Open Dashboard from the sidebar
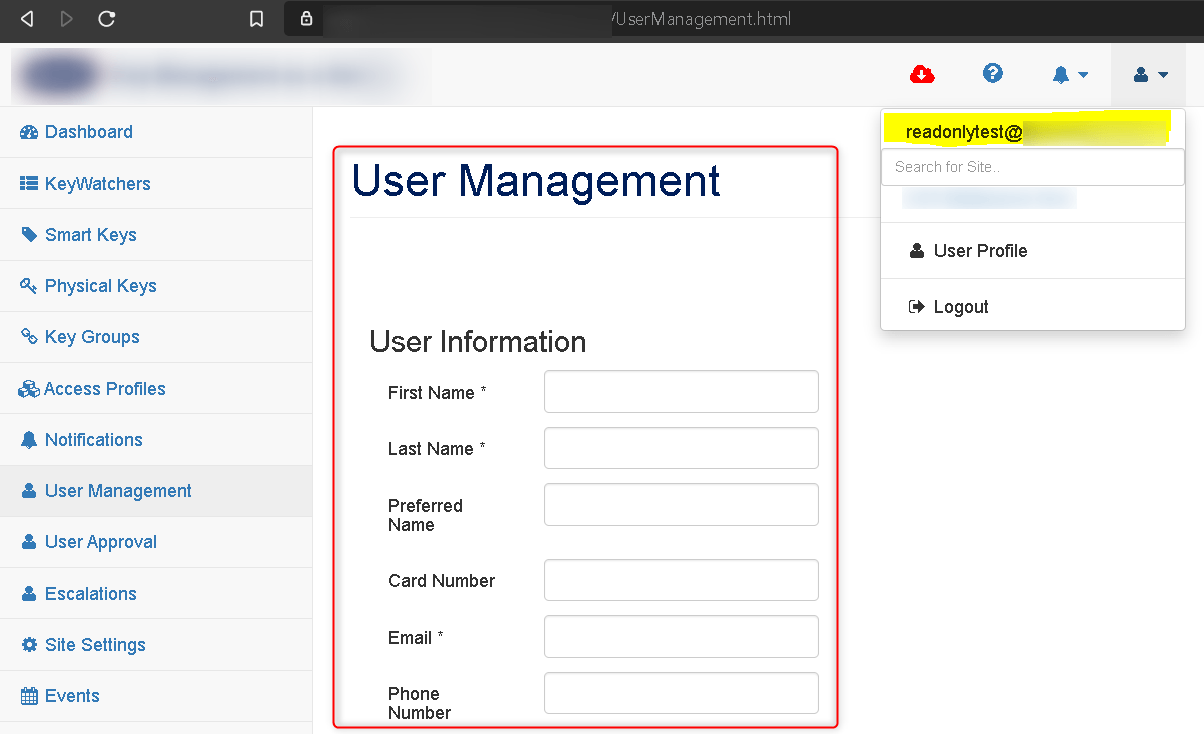 pos(88,132)
